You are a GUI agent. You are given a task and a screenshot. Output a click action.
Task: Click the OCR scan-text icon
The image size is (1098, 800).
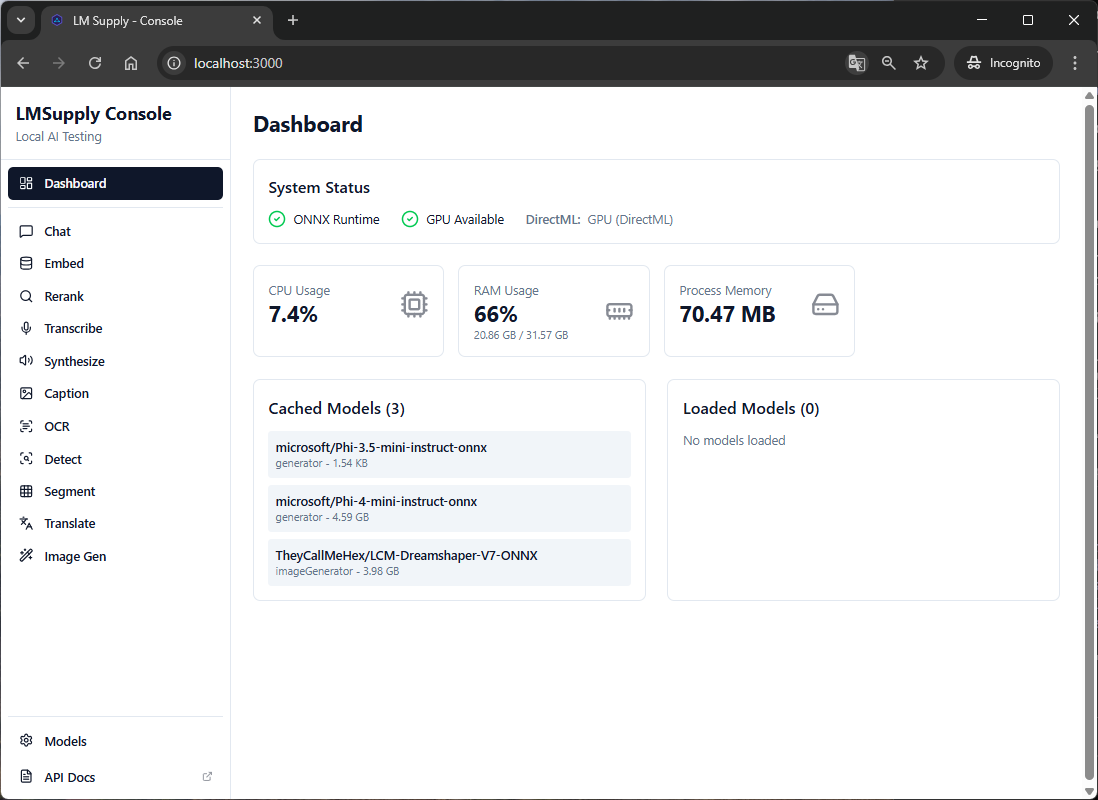(26, 427)
